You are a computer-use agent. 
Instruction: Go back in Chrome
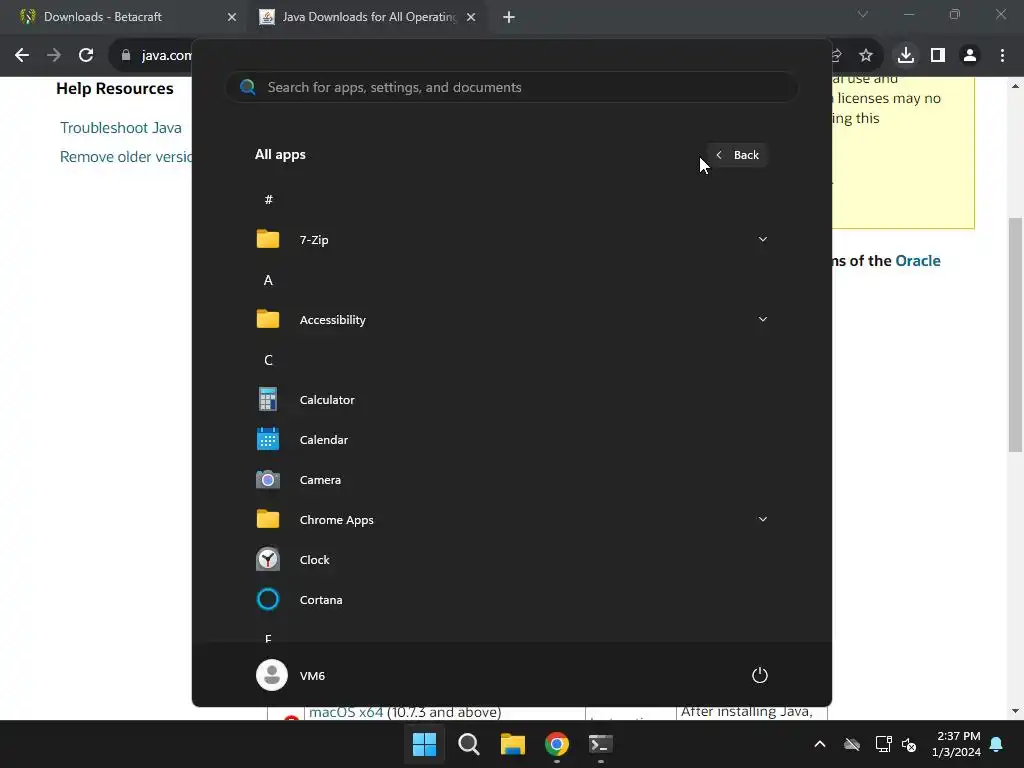(x=22, y=56)
